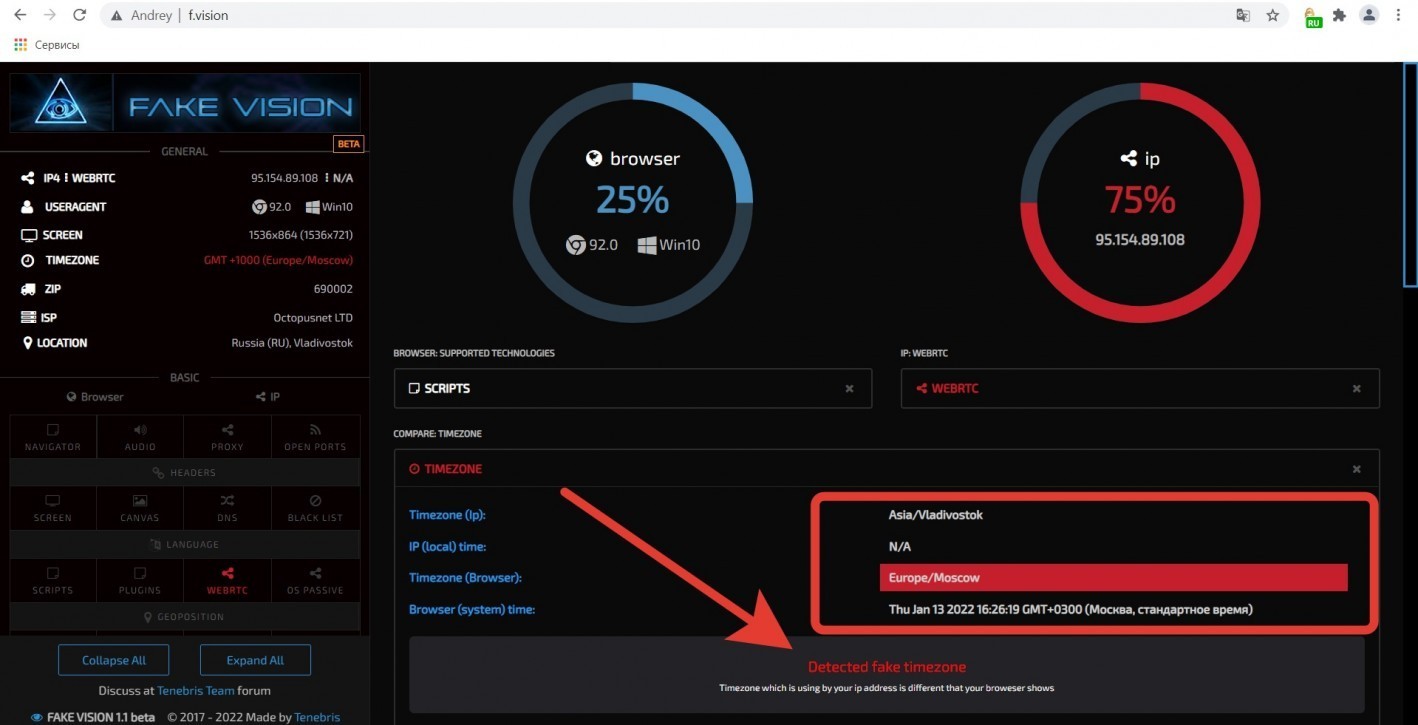Open the Сервисы apps shortcut
Screen dimensions: 1418x725
tap(47, 45)
